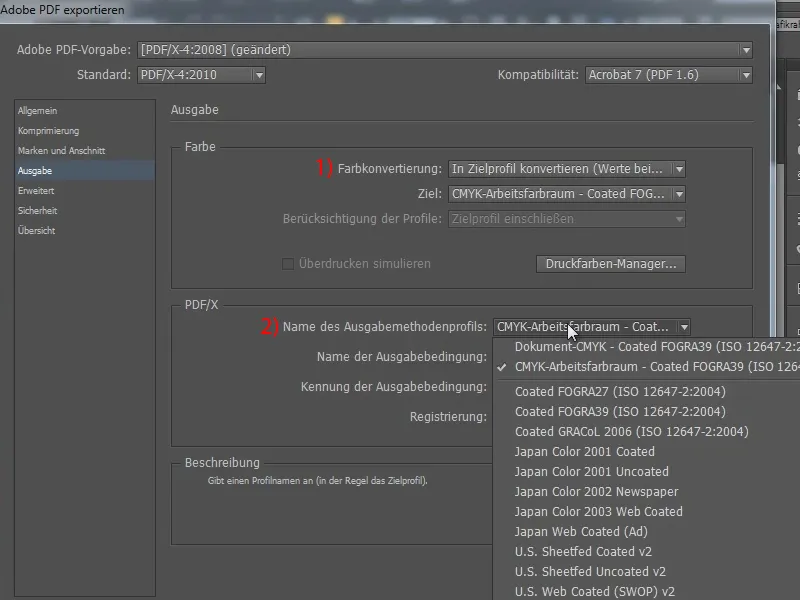
Task: Open the Druckfarben-Manager dialog
Action: tap(611, 264)
